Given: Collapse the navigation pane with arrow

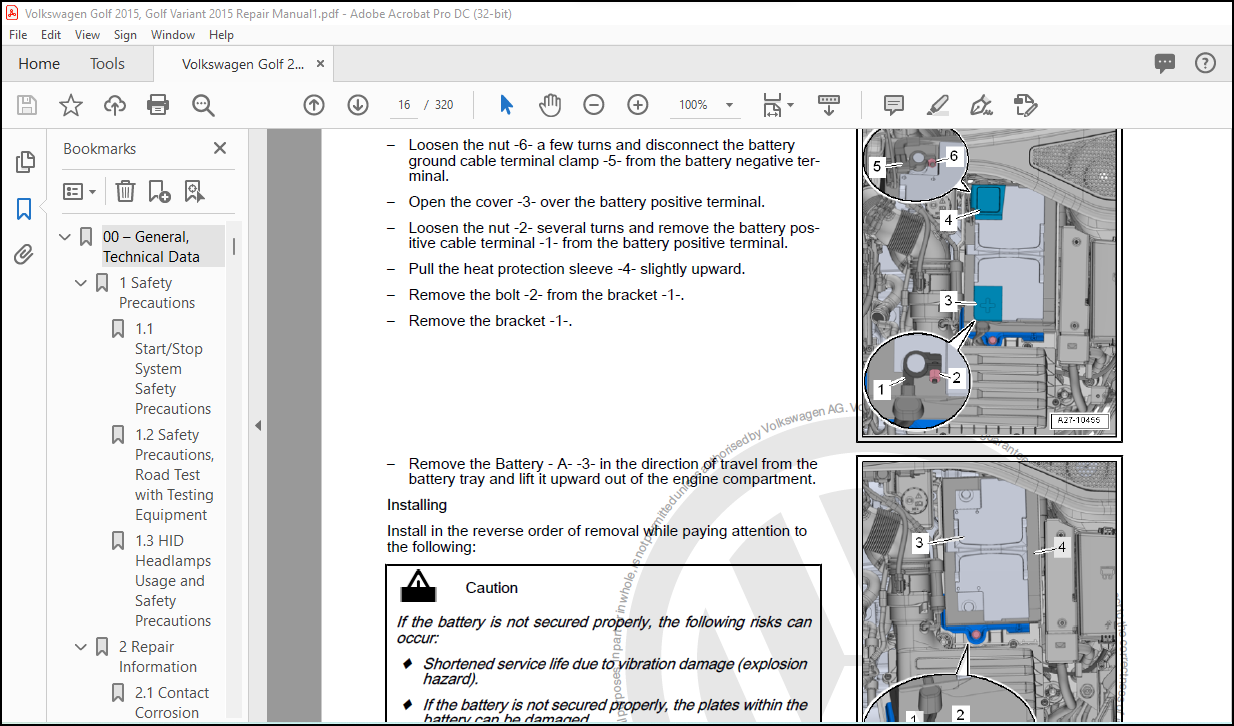Looking at the screenshot, I should [257, 425].
